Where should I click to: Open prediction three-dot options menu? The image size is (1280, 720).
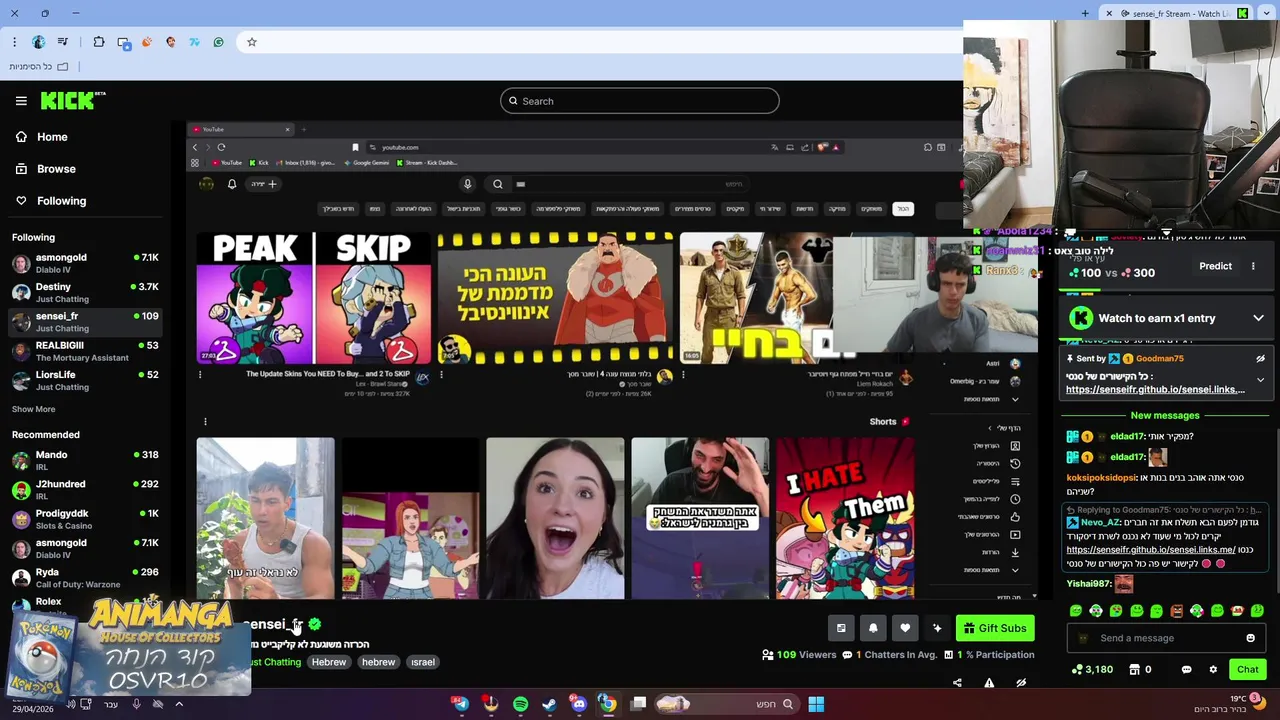1253,266
